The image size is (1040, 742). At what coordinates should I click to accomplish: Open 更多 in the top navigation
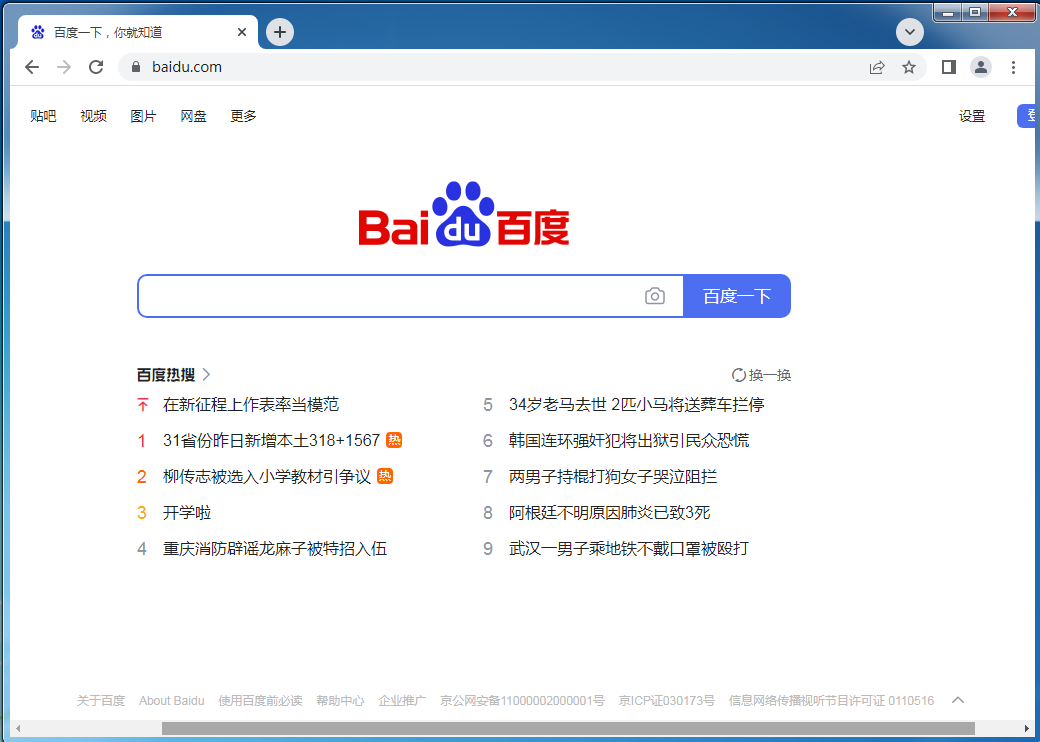243,116
